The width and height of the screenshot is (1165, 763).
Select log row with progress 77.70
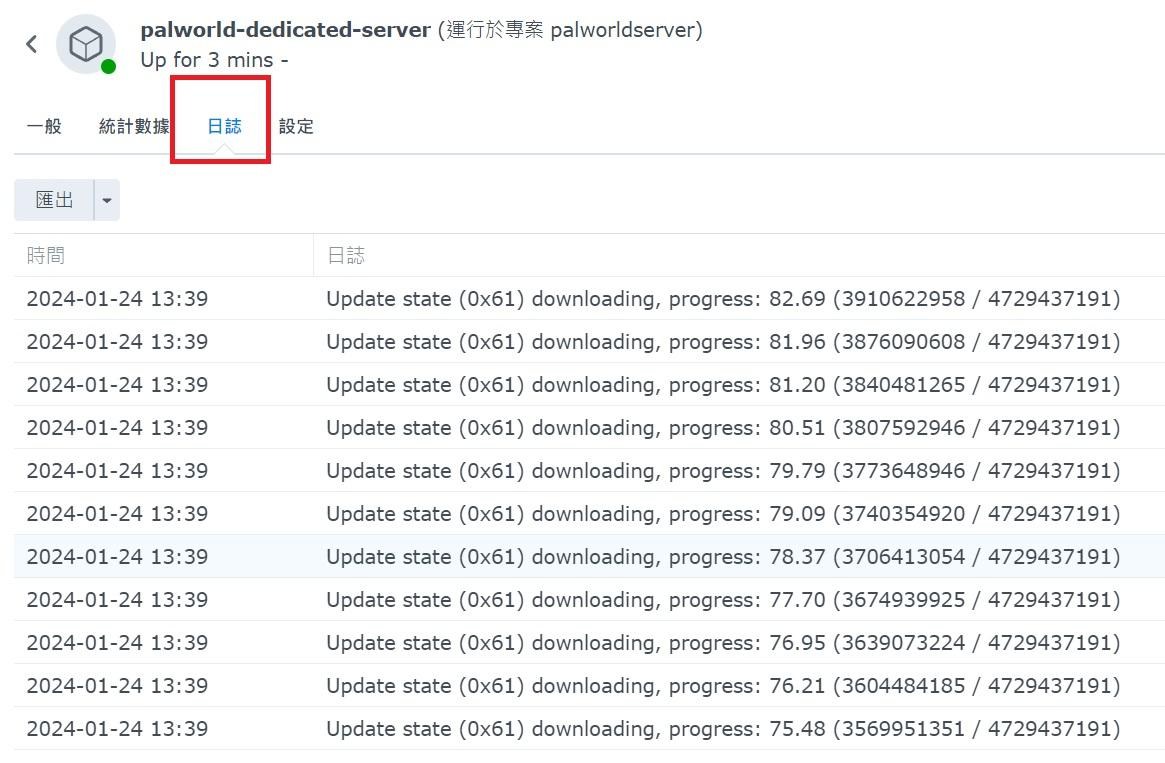coord(589,600)
